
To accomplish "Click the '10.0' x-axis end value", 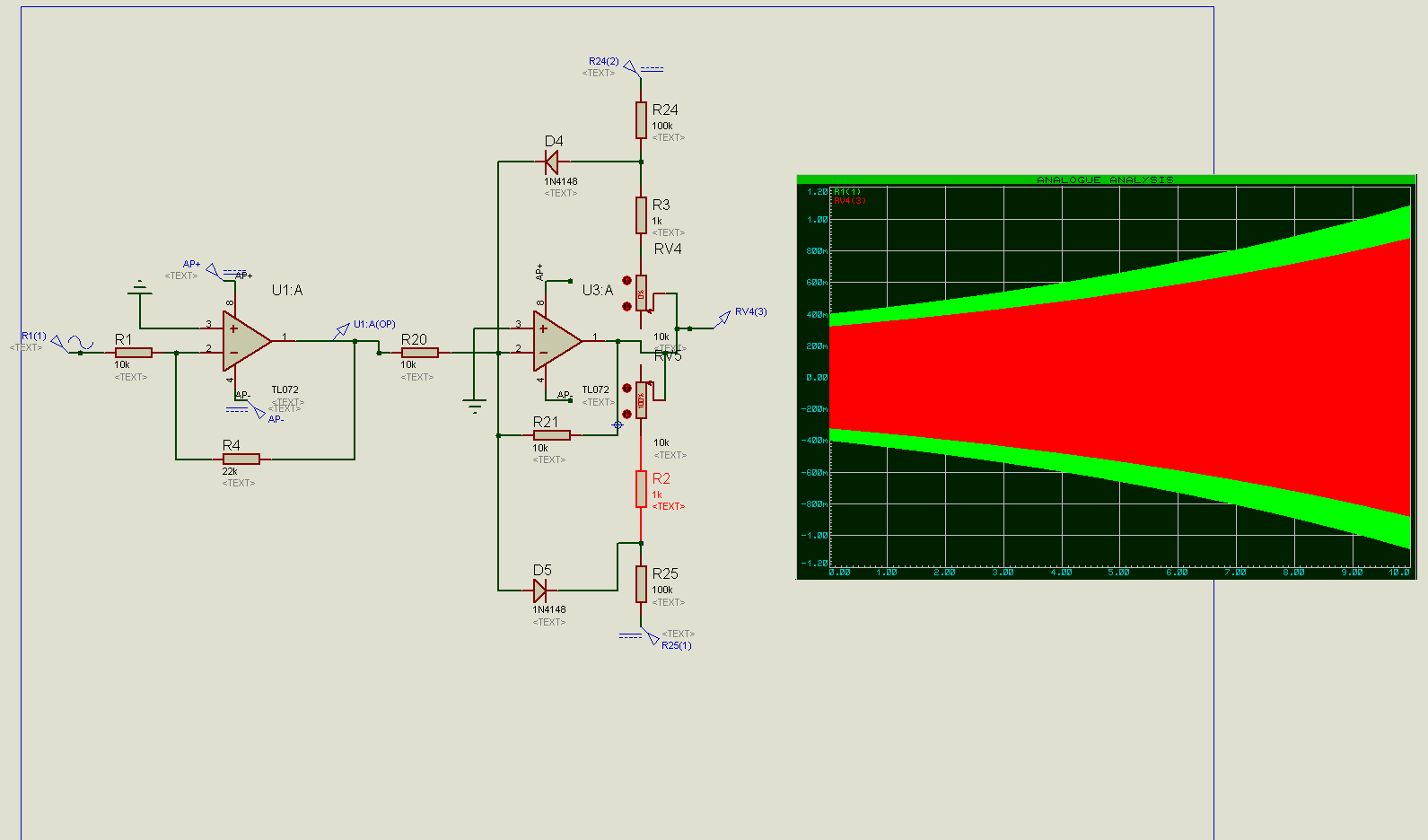I will 1399,573.
